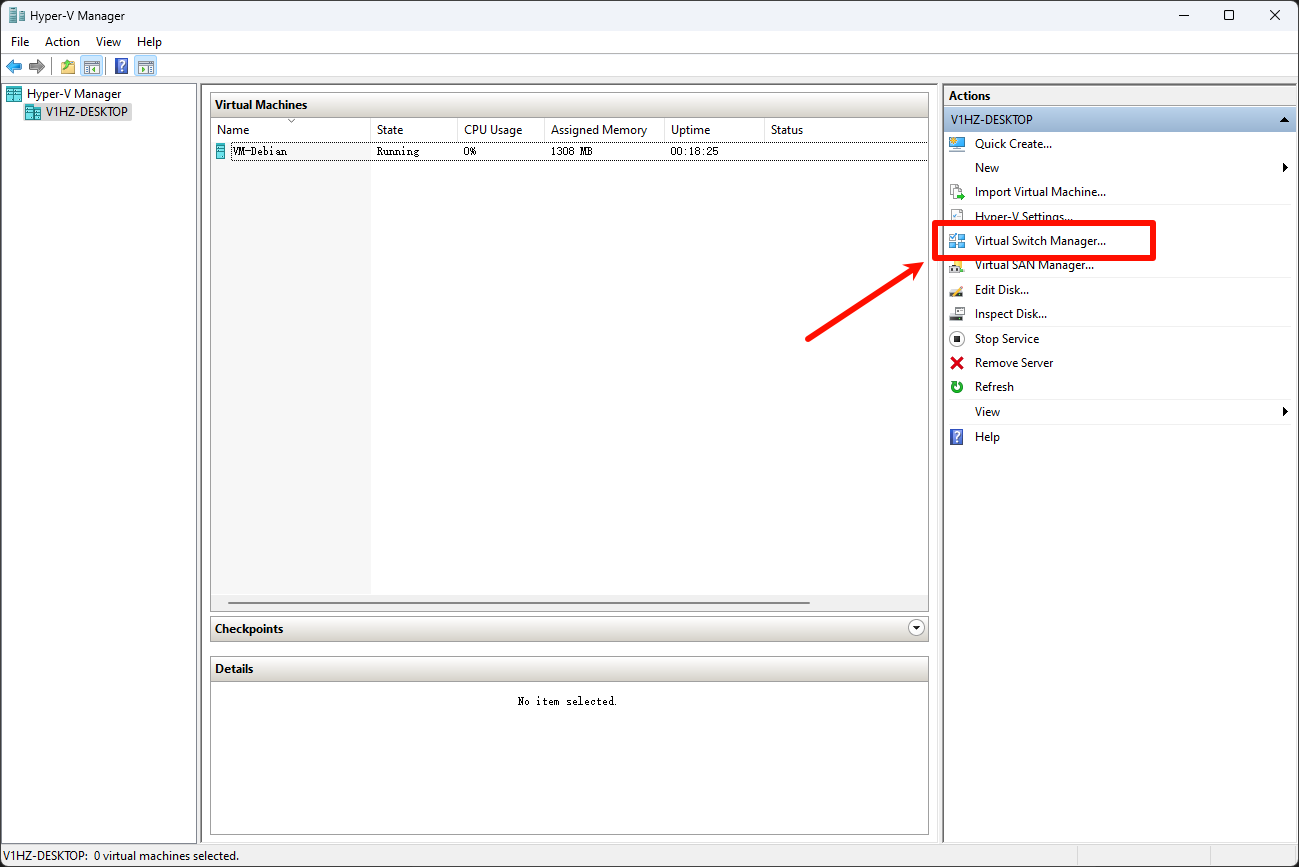Toggle the Show/Hide Action Pane toolbar button
The image size is (1299, 867).
[146, 67]
